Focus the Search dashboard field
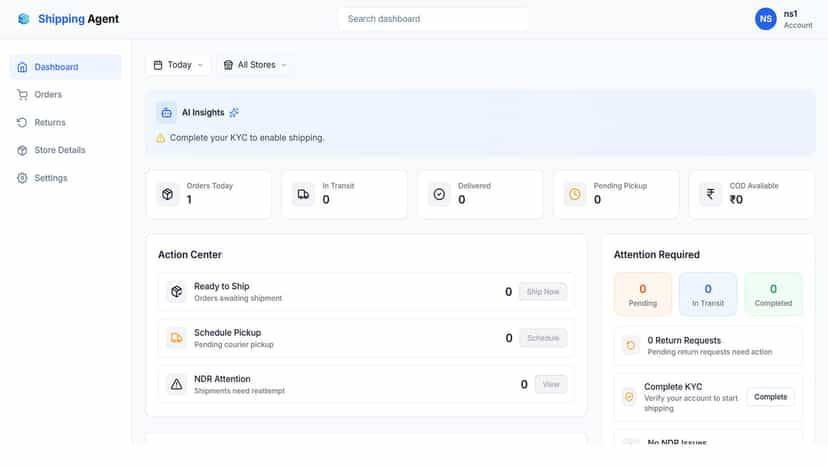The image size is (828, 466). [433, 19]
